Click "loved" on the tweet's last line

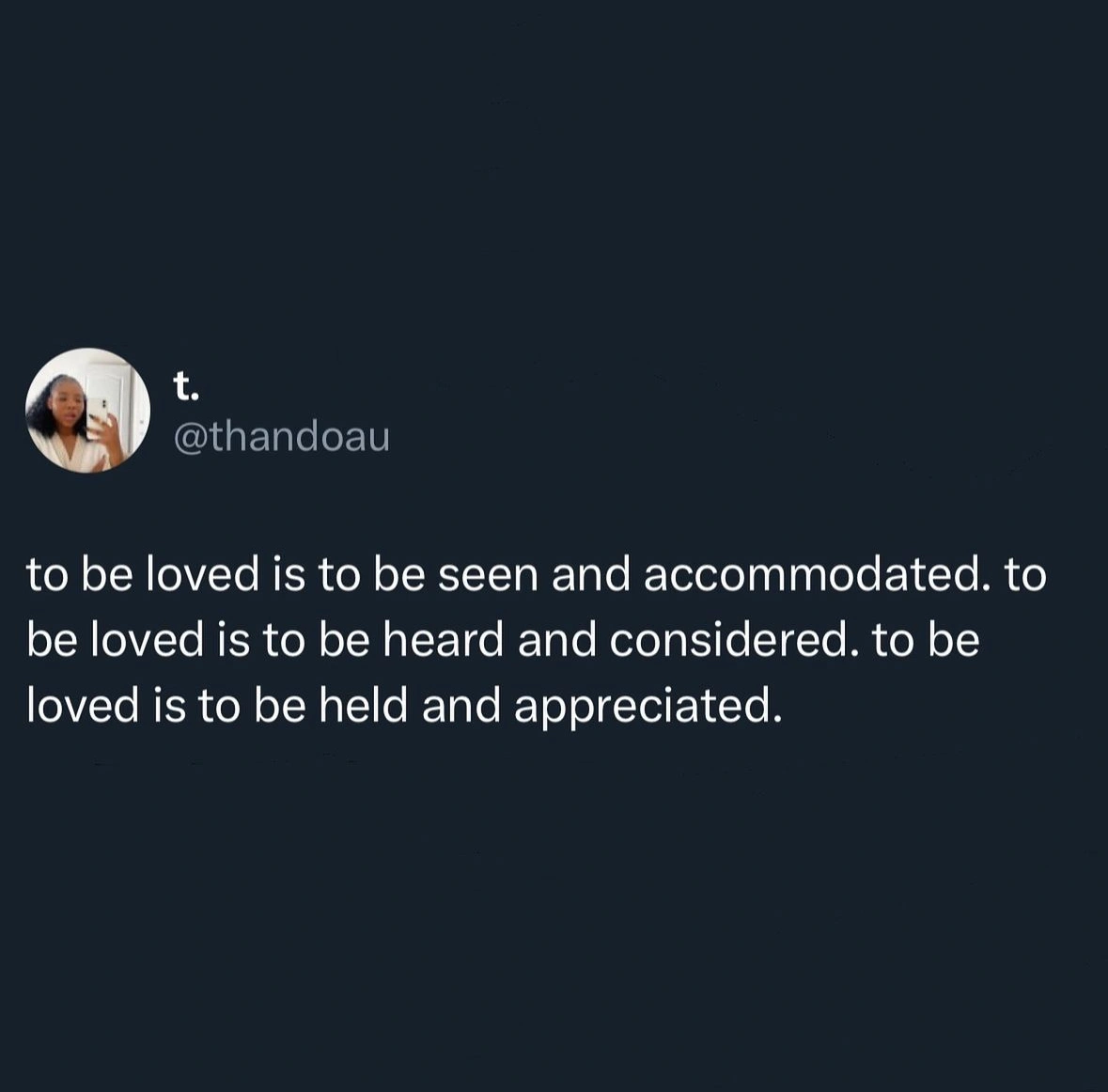83,706
